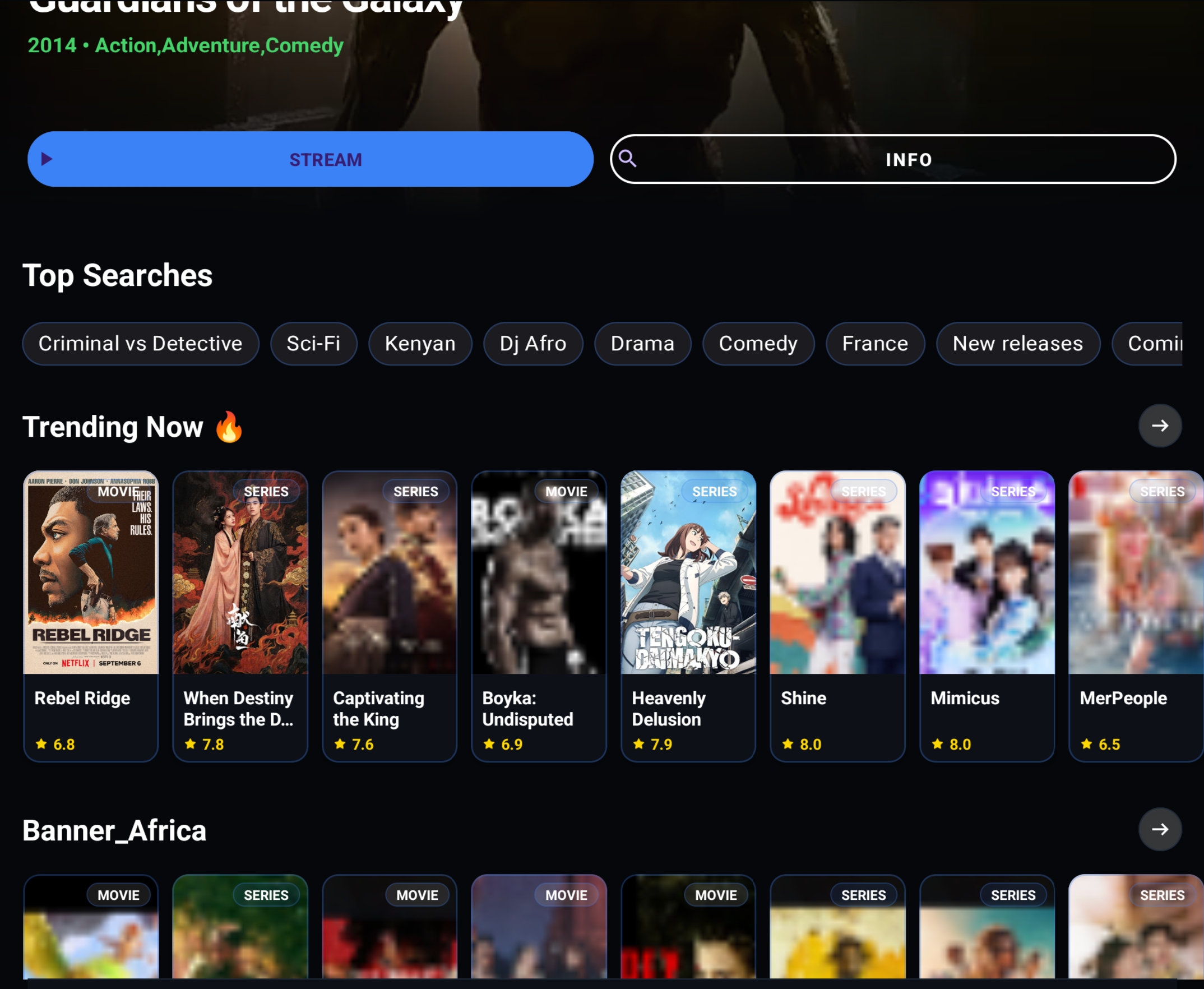Click the title "Boyka: Undisputed"
The image size is (1204, 989).
(x=528, y=709)
